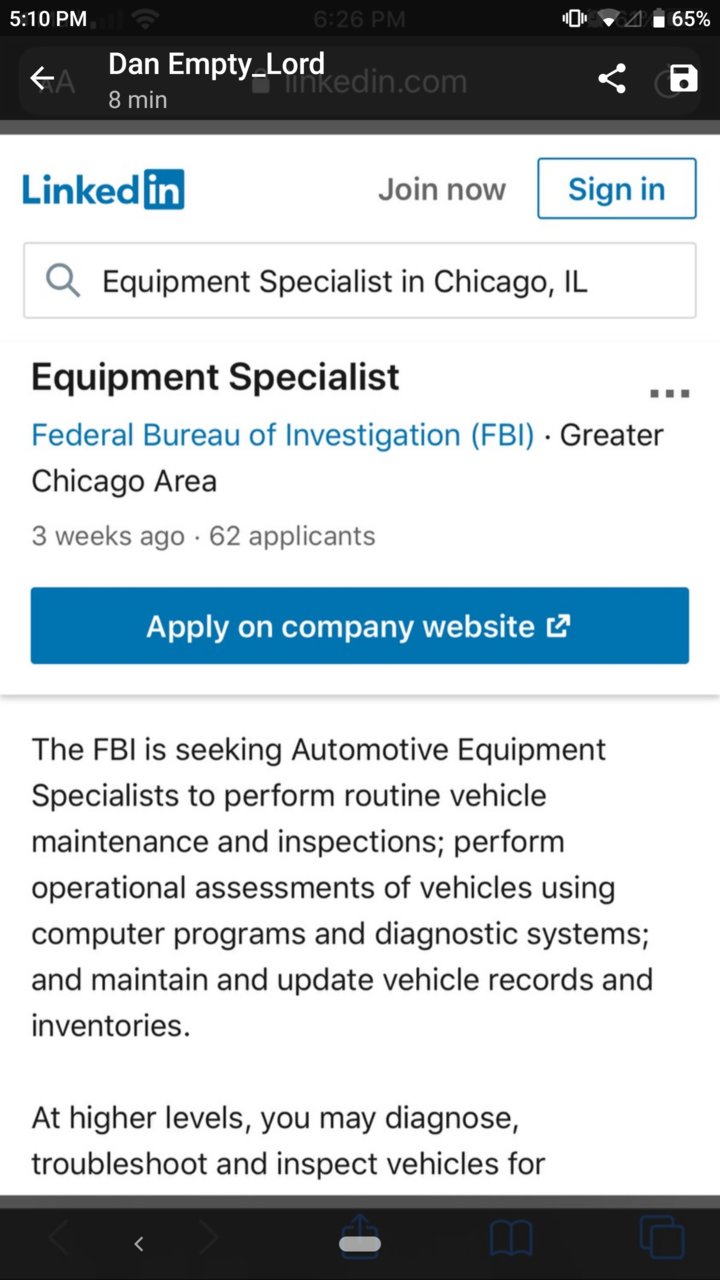This screenshot has width=720, height=1280.
Task: Click the Join now link
Action: point(442,189)
